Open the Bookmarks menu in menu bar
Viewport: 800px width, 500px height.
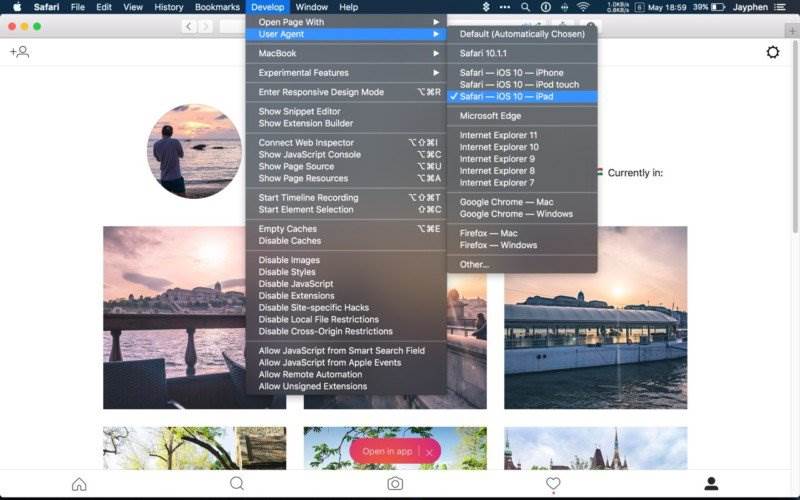217,7
